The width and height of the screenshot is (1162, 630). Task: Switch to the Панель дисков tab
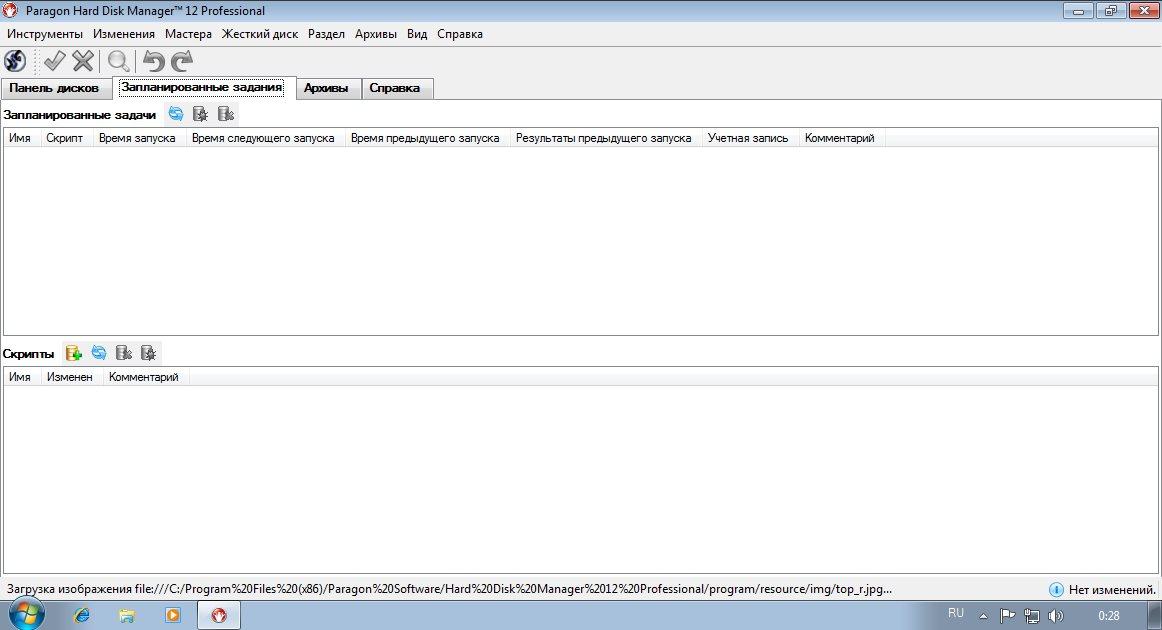[x=54, y=88]
